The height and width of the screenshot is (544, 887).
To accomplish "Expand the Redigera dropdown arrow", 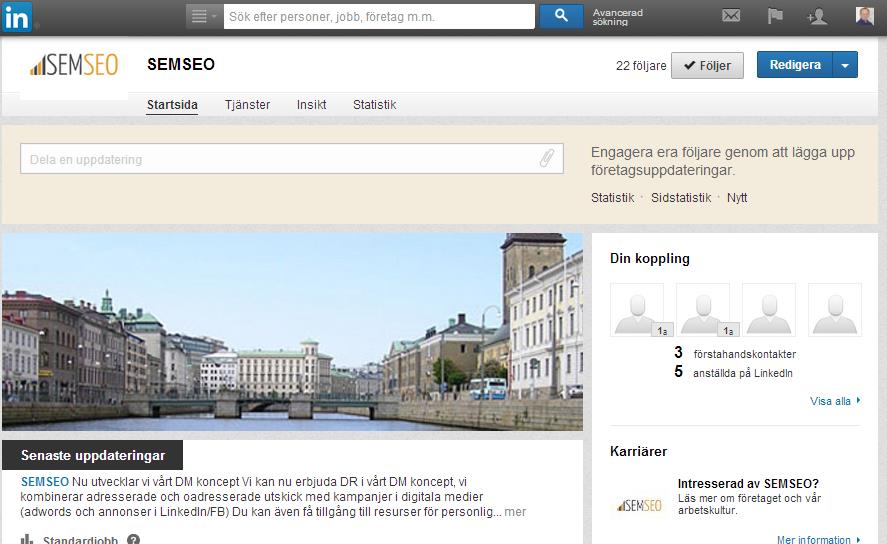I will (845, 65).
